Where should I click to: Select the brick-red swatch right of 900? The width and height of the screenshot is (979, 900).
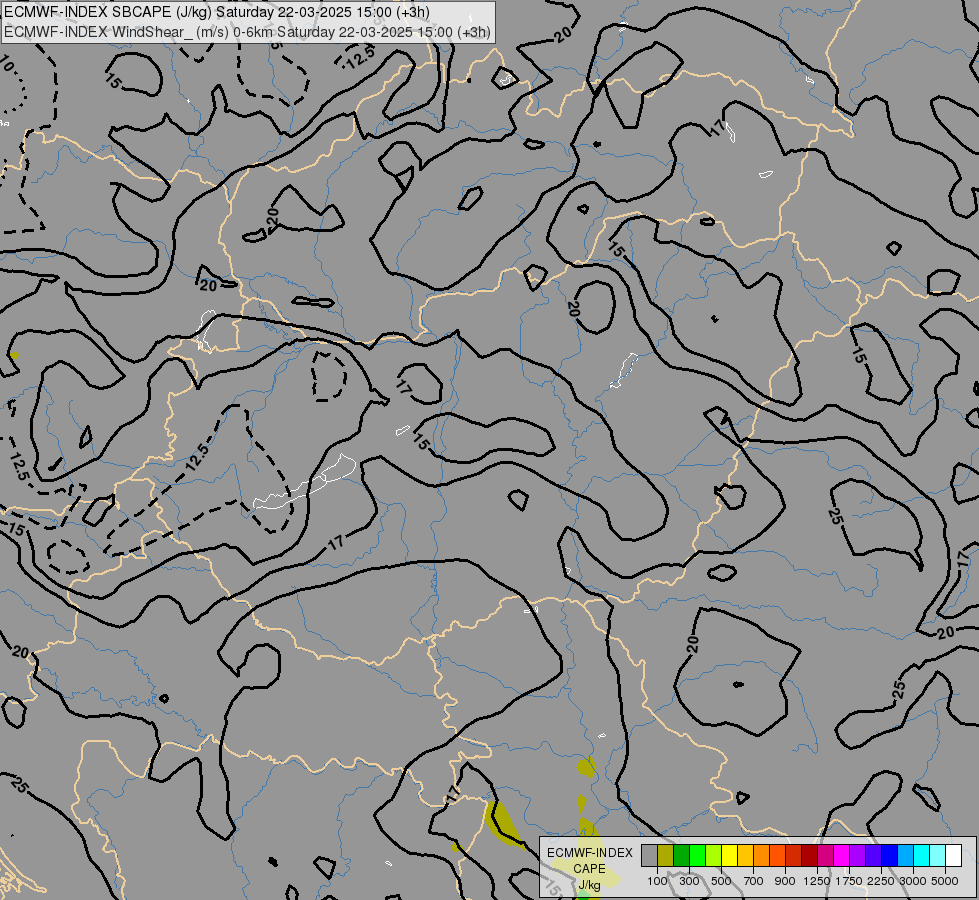(x=794, y=856)
